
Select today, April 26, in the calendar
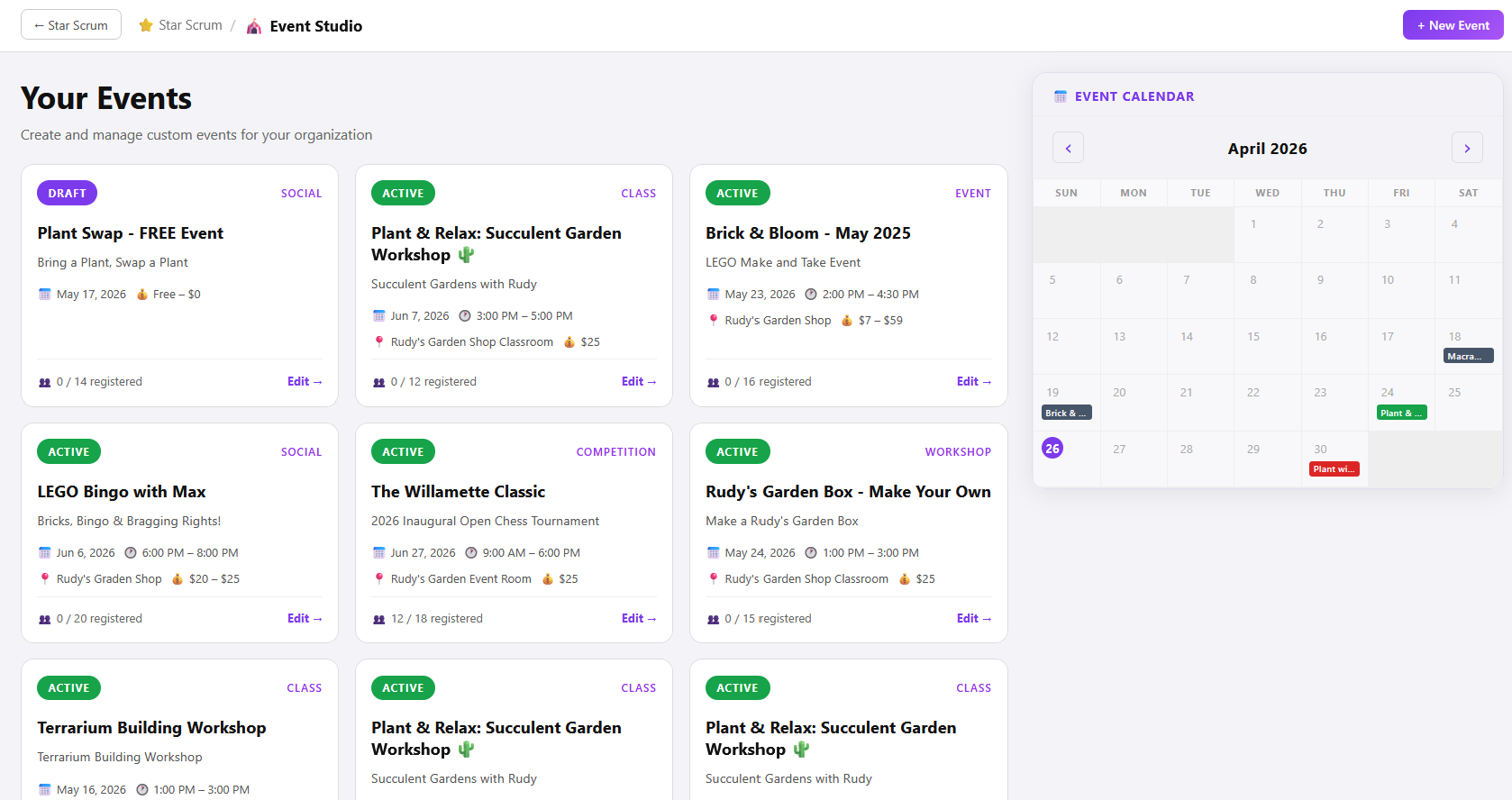pos(1052,448)
